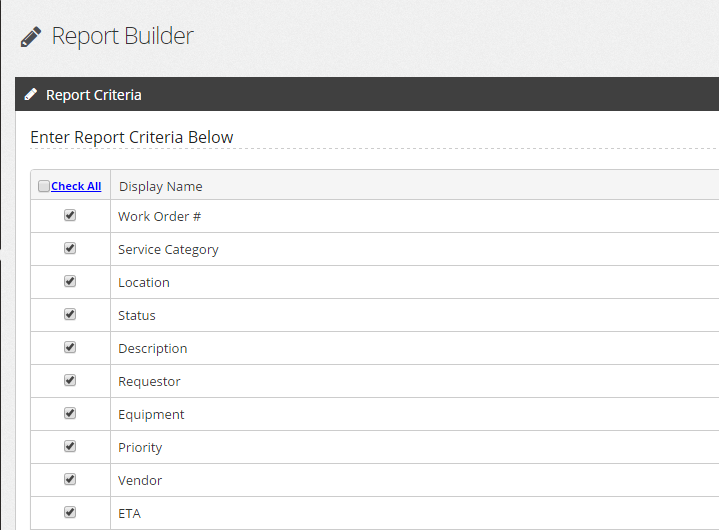Toggle the Priority checkbox
This screenshot has width=719, height=530.
click(70, 447)
